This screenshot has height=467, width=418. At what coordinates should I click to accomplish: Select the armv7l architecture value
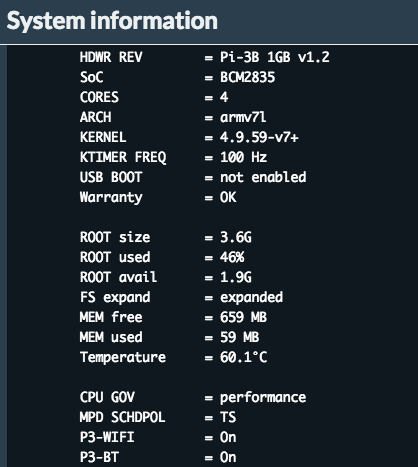[x=243, y=117]
